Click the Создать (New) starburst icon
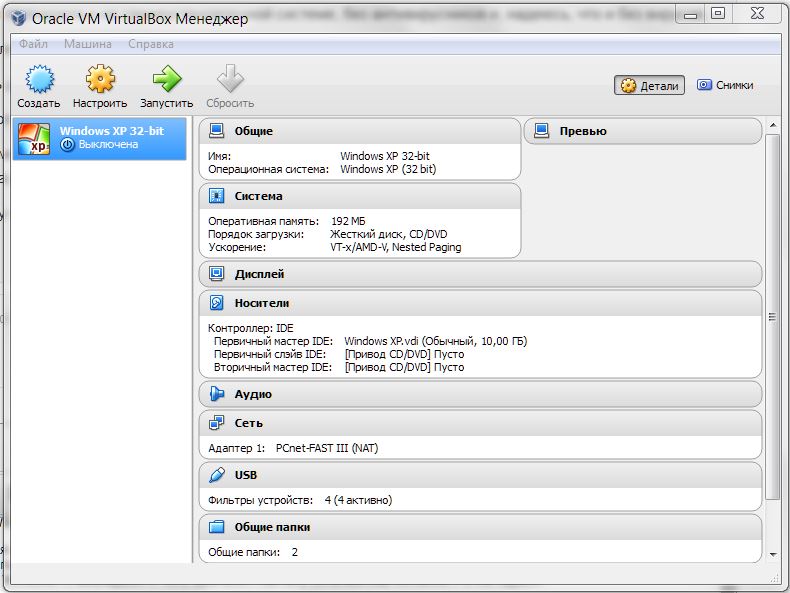 [39, 79]
